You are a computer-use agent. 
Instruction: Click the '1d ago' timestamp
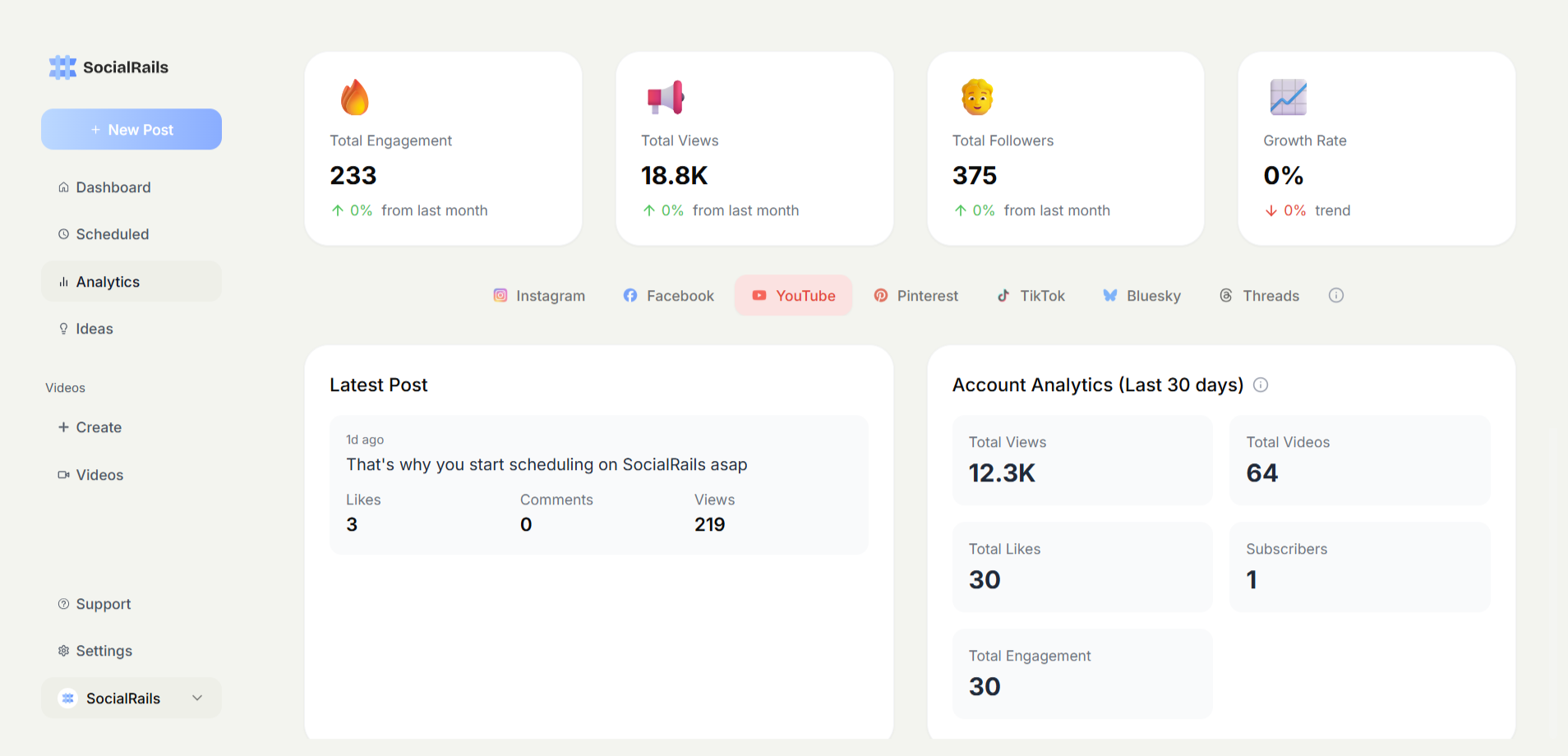coord(365,440)
